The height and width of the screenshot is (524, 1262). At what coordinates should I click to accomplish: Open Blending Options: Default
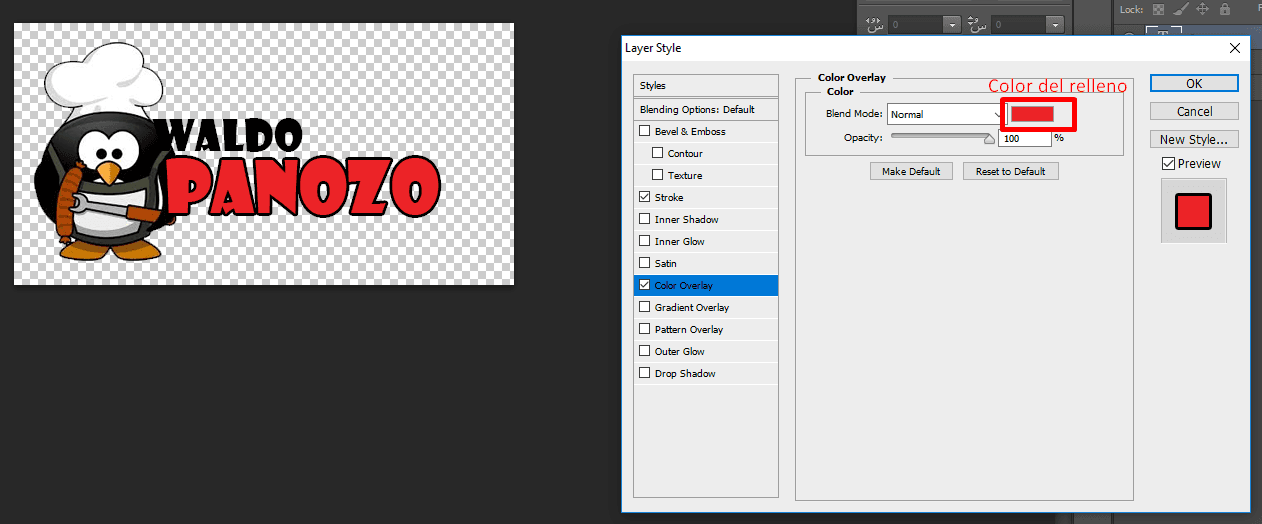point(706,109)
